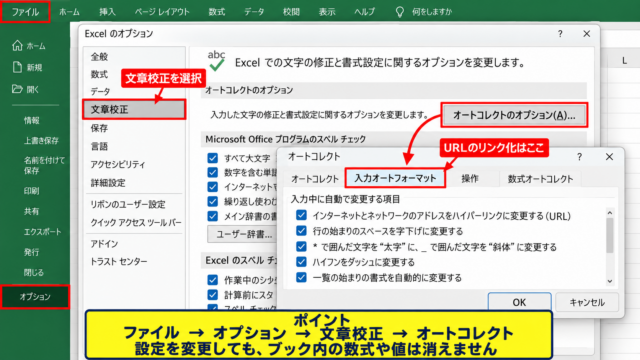Click the scroll up arrow in AutoFormat list
The height and width of the screenshot is (360, 640).
[610, 213]
